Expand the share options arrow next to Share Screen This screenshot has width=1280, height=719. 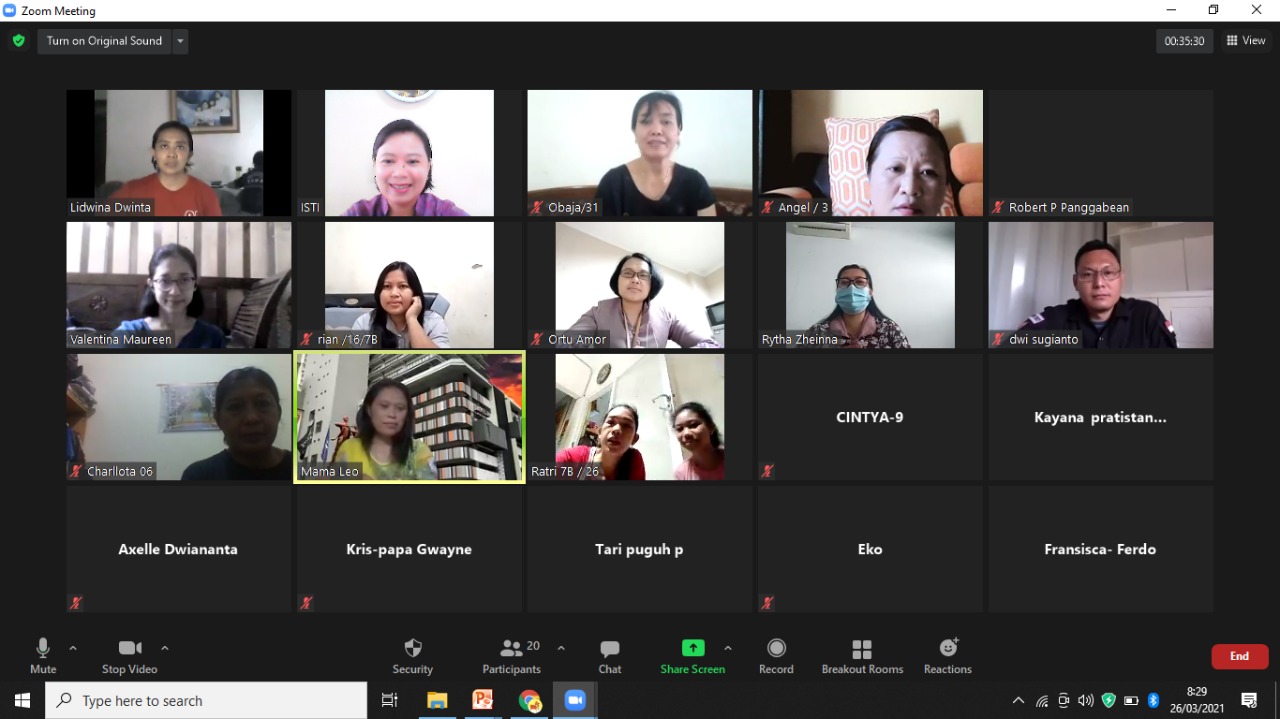pyautogui.click(x=728, y=648)
